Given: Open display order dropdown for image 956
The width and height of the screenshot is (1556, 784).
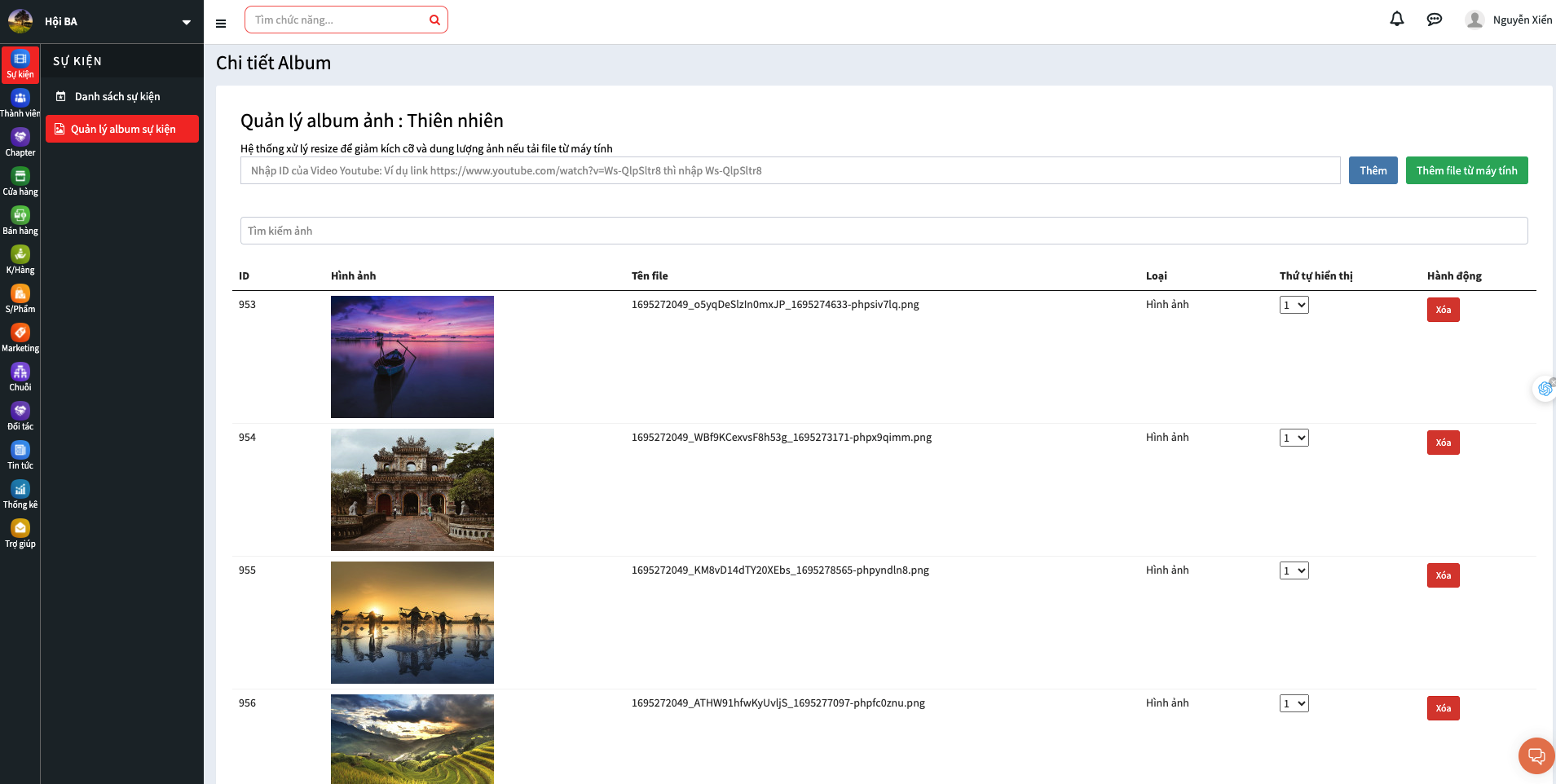Looking at the screenshot, I should [x=1294, y=704].
